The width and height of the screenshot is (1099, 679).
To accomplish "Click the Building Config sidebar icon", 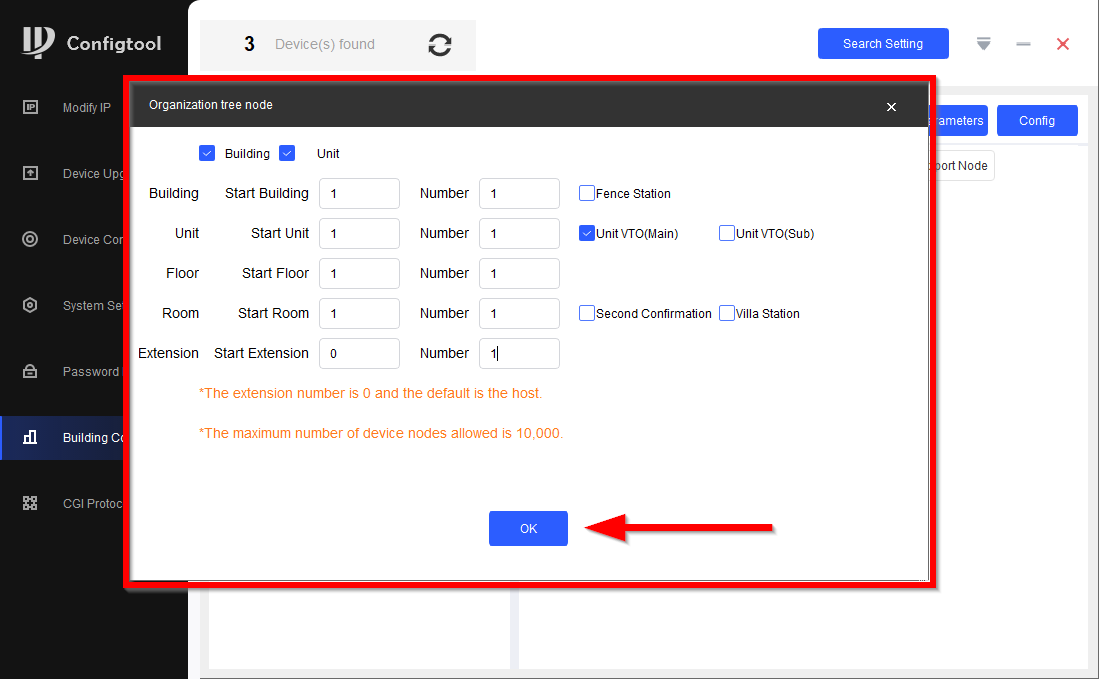I will (30, 437).
